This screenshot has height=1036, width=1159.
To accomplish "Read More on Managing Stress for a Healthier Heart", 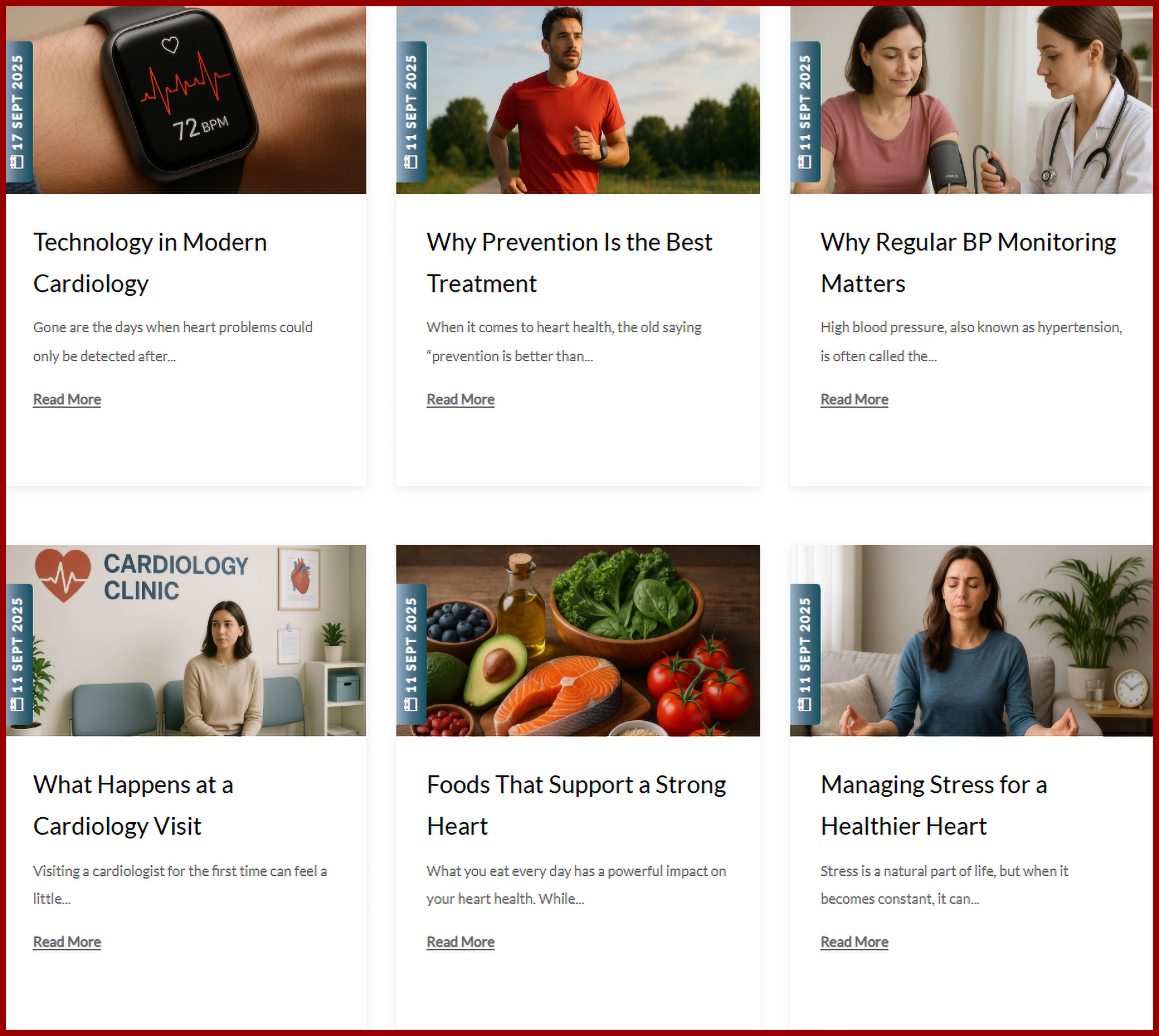I will [854, 942].
